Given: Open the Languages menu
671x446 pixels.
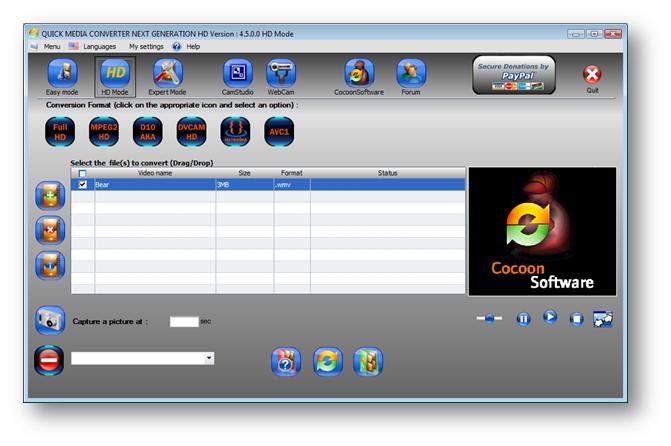Looking at the screenshot, I should [x=99, y=46].
